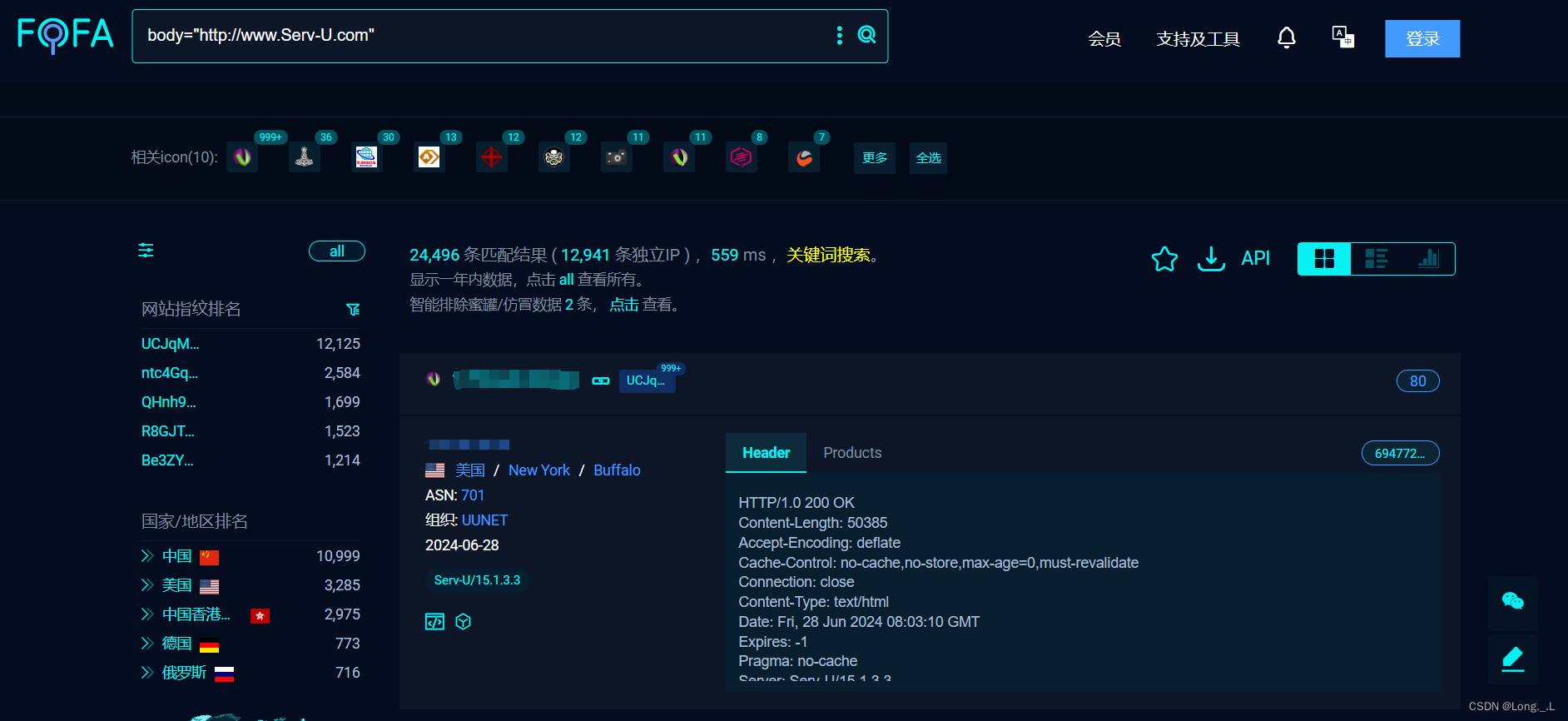
Task: Click the UCJq... fingerprint tag
Action: click(647, 380)
